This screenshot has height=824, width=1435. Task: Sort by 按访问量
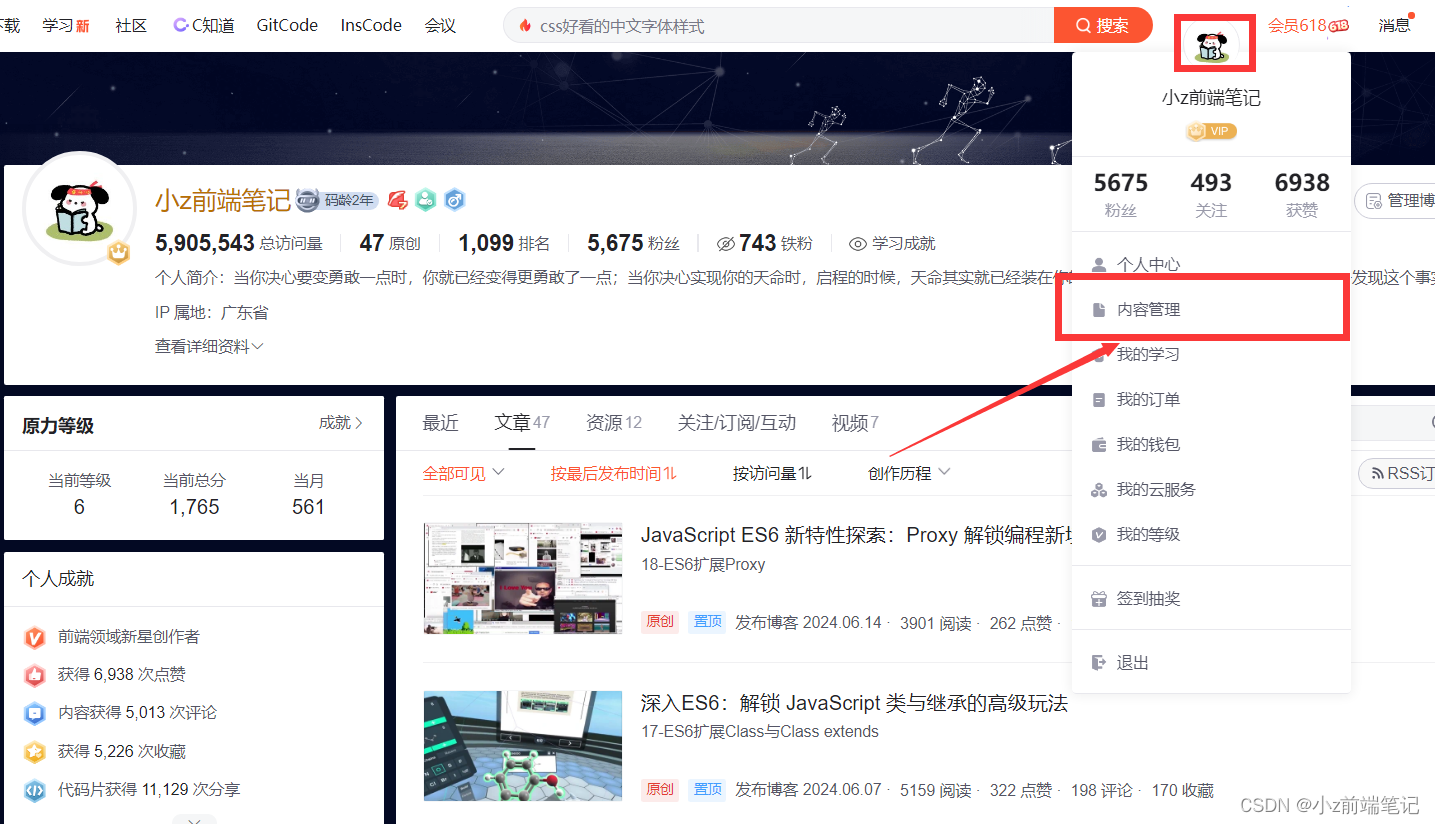pos(772,473)
